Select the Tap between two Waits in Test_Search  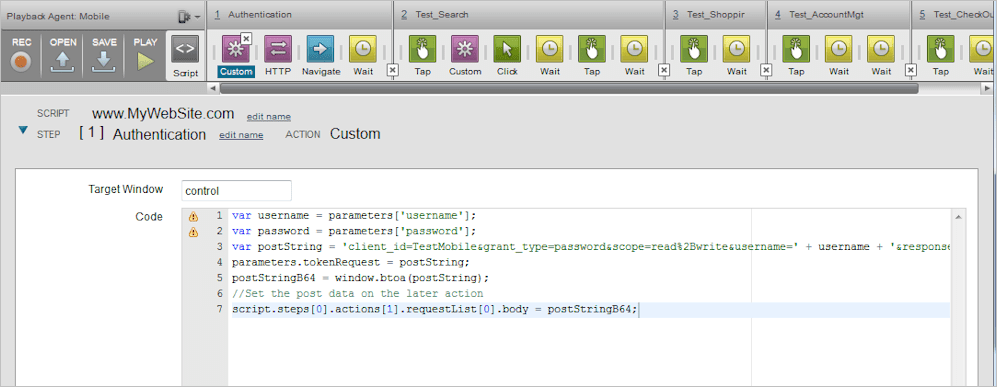click(592, 50)
